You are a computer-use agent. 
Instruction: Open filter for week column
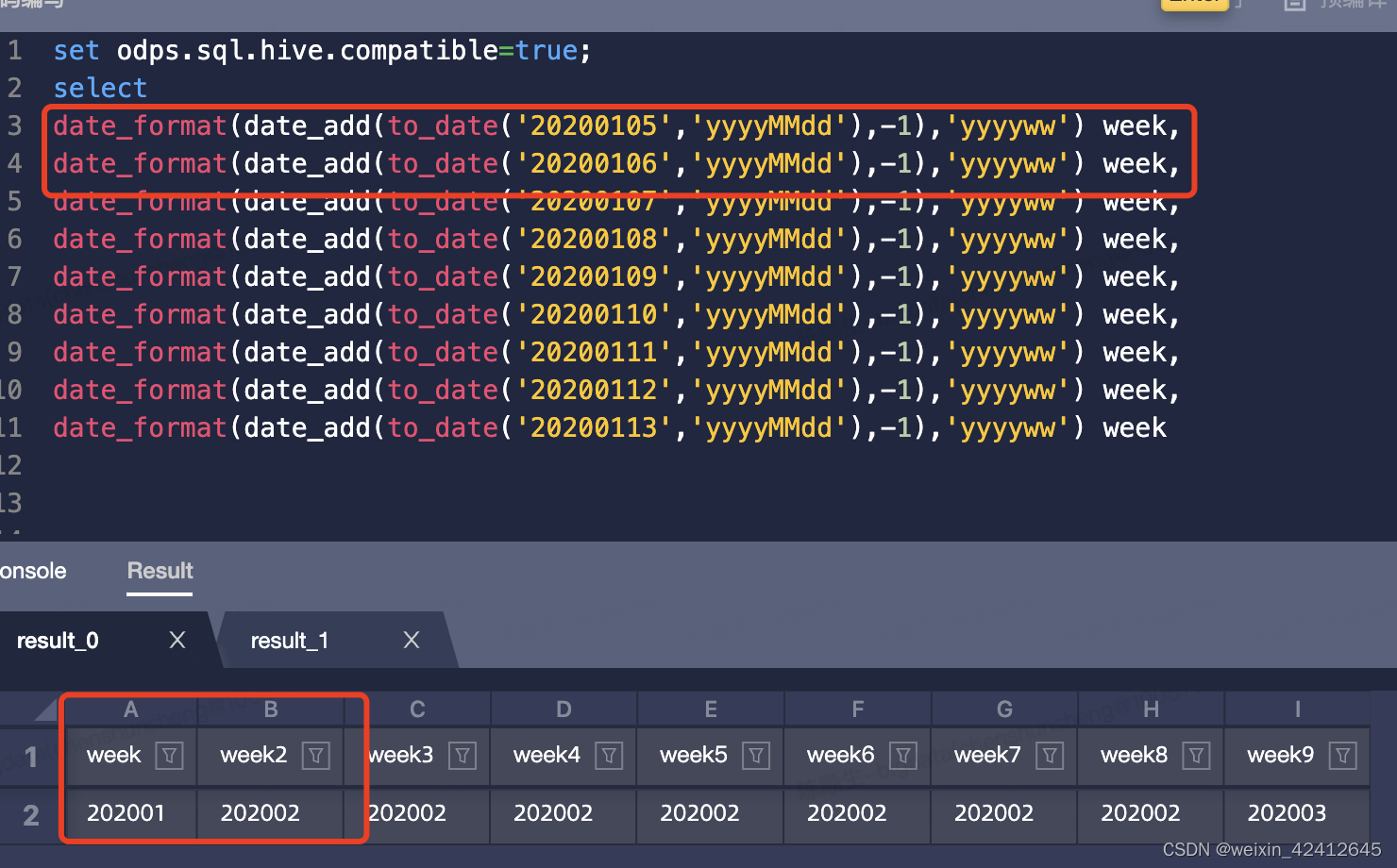169,756
